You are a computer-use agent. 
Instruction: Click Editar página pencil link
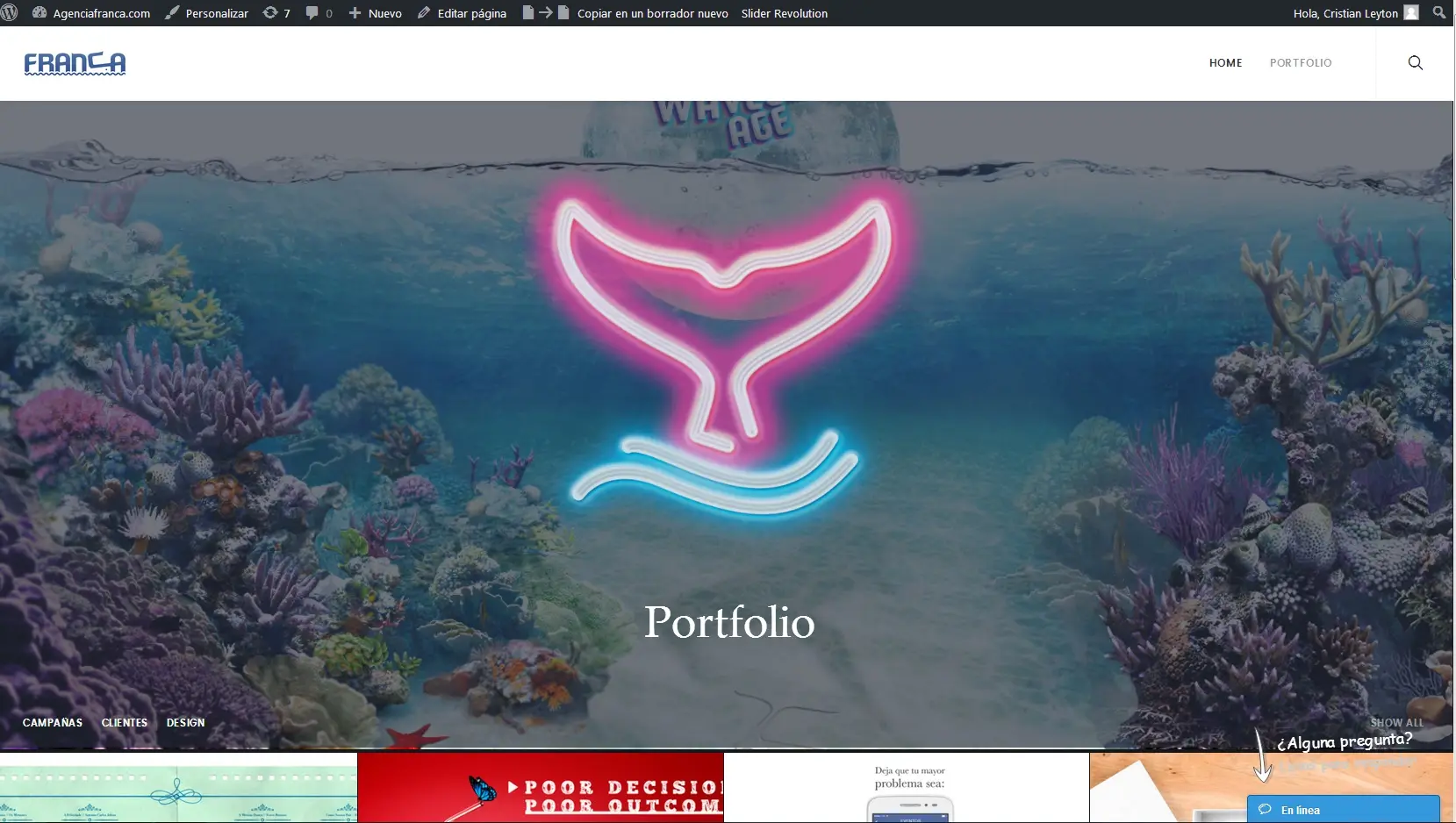[x=463, y=13]
